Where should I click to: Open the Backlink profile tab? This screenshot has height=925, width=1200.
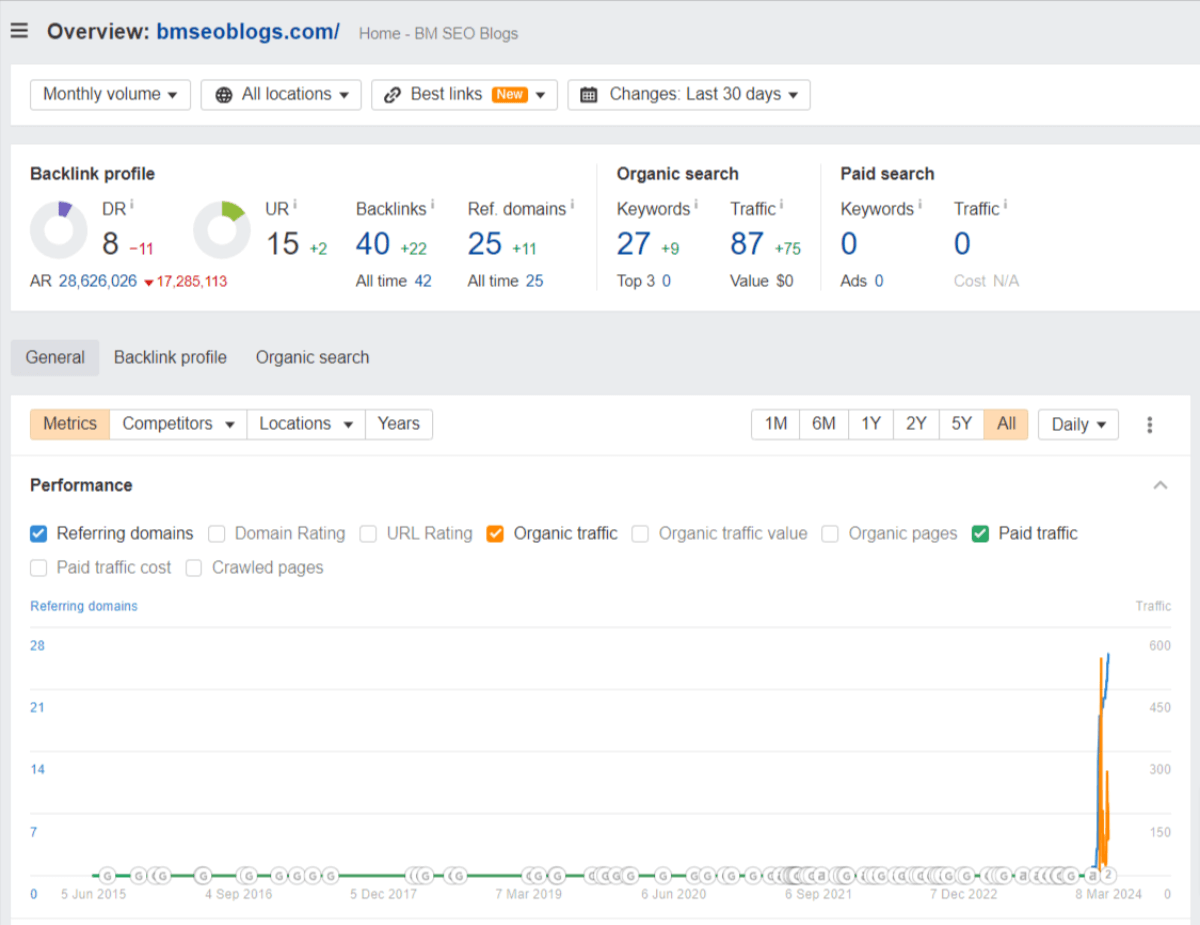170,358
